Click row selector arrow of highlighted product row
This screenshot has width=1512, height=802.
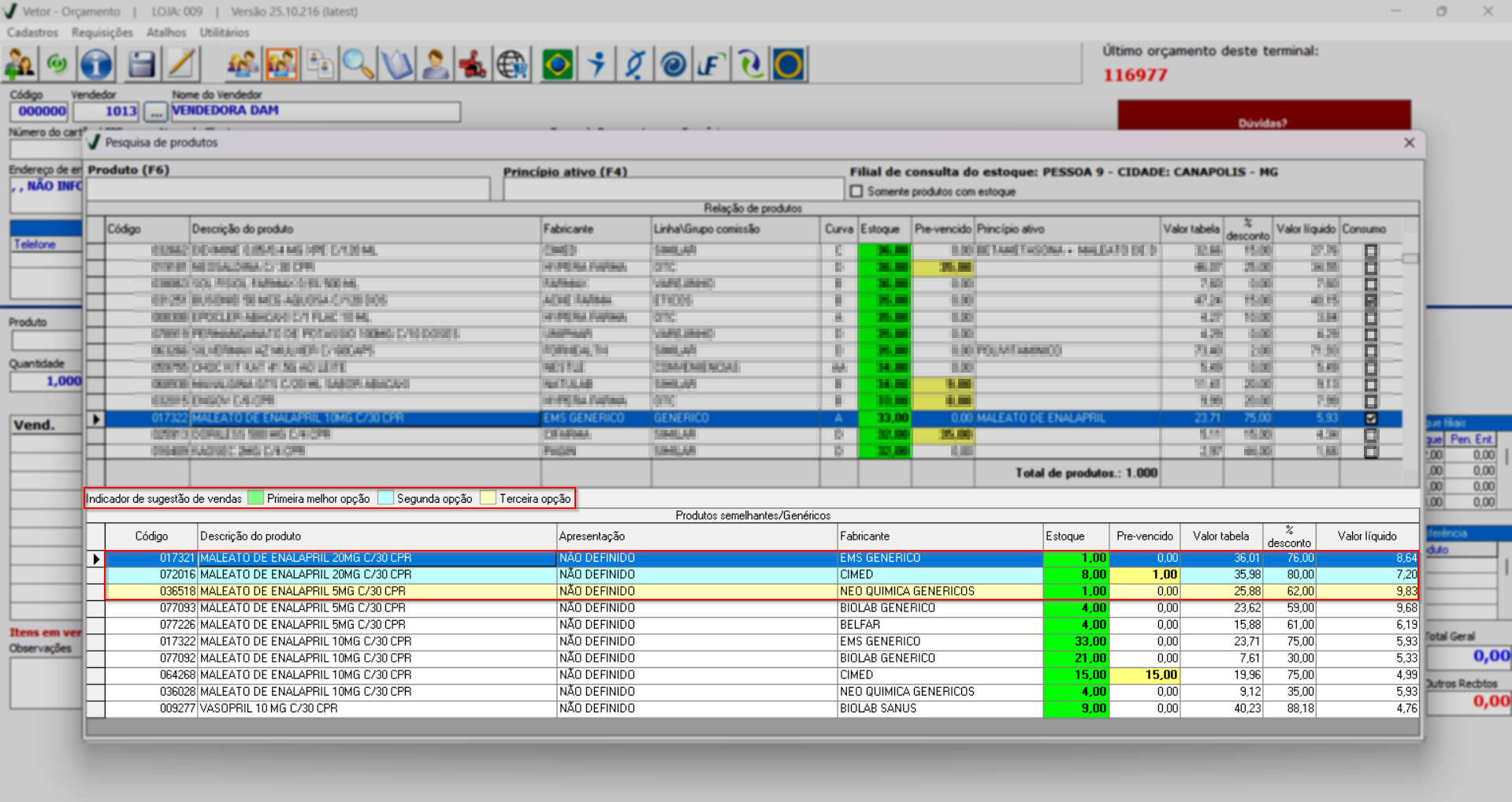tap(96, 419)
